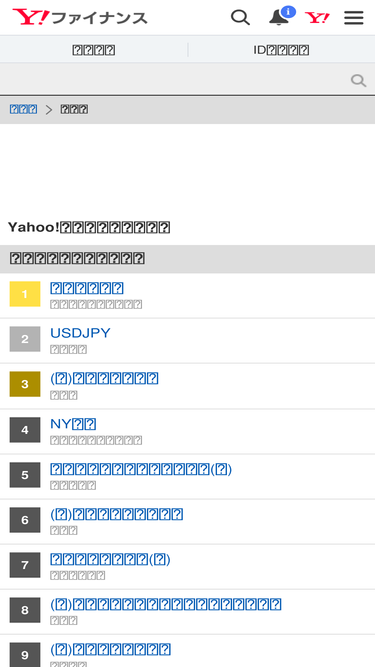Click the gray search icon in search field

358,80
